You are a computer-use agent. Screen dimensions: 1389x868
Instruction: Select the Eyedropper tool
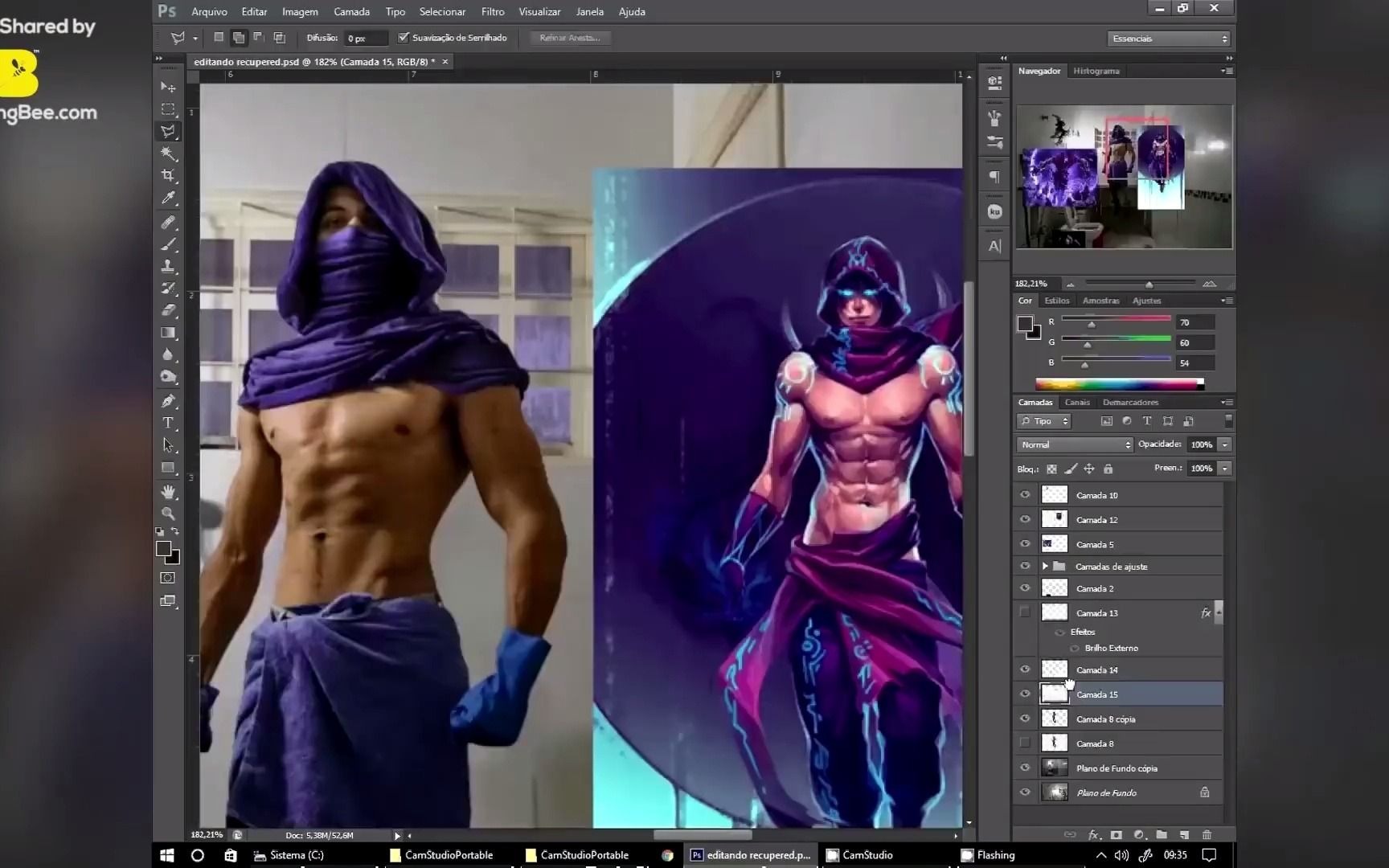pyautogui.click(x=168, y=198)
